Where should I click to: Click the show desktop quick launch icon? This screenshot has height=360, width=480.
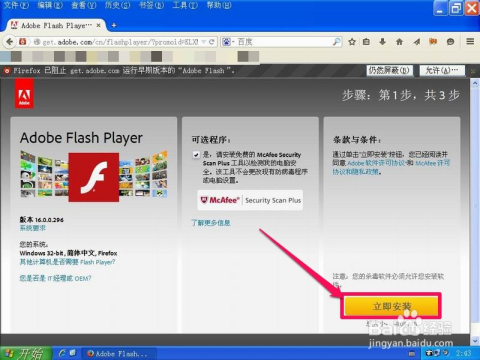tap(73, 353)
